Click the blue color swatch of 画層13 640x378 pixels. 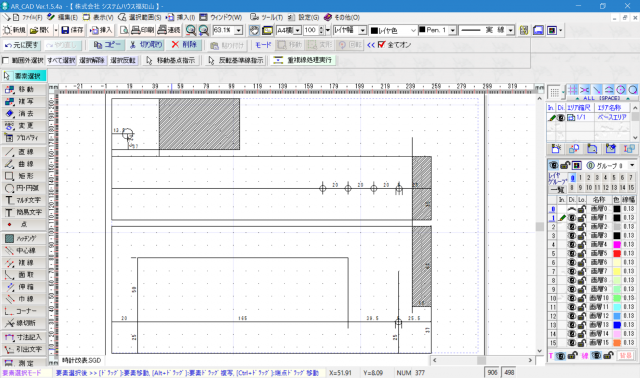coord(617,325)
